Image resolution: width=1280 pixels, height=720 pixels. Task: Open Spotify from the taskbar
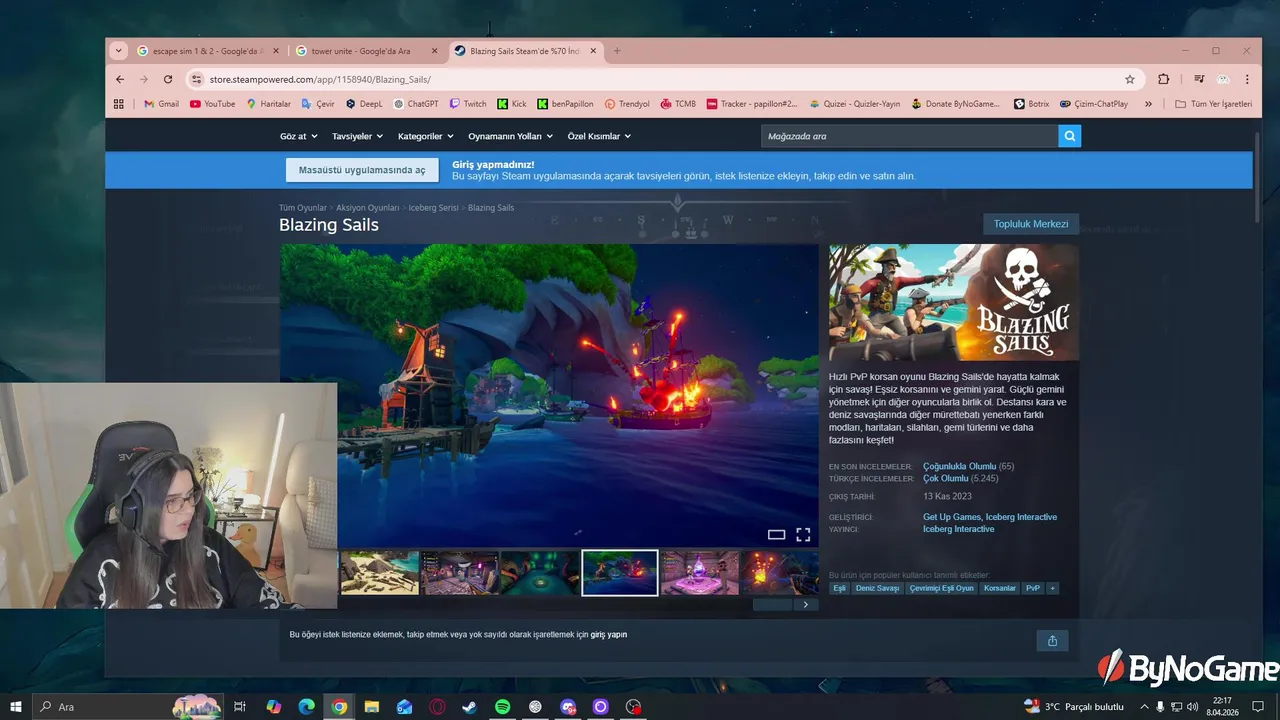click(502, 707)
